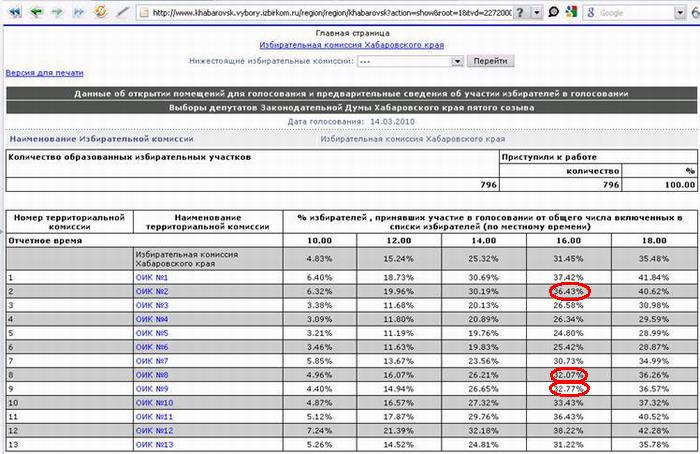Image resolution: width=700 pixels, height=454 pixels.
Task: Click the rewind double-arrow navigation icon
Action: [13, 13]
